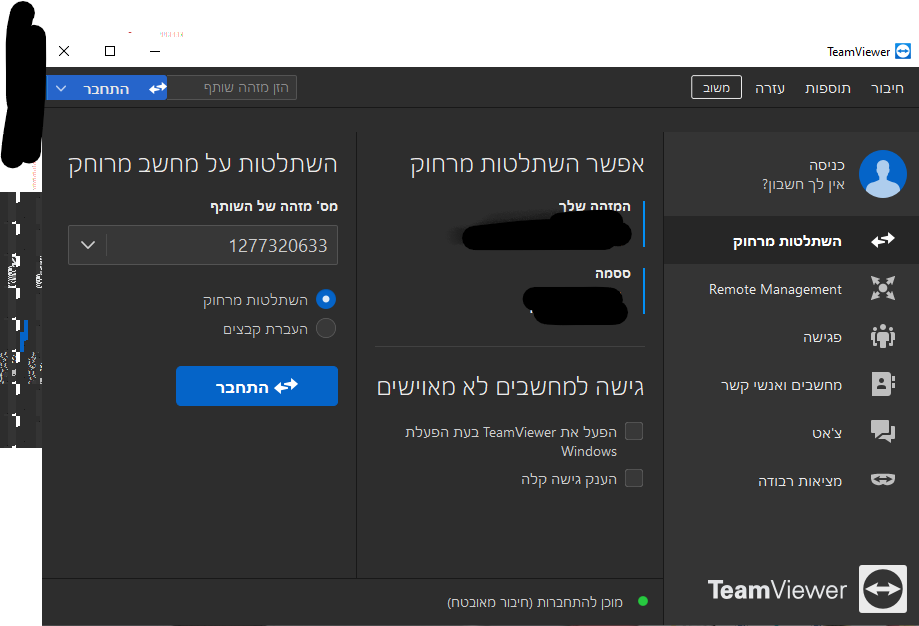Click the user profile avatar next to כניסה
The height and width of the screenshot is (626, 919).
882,173
